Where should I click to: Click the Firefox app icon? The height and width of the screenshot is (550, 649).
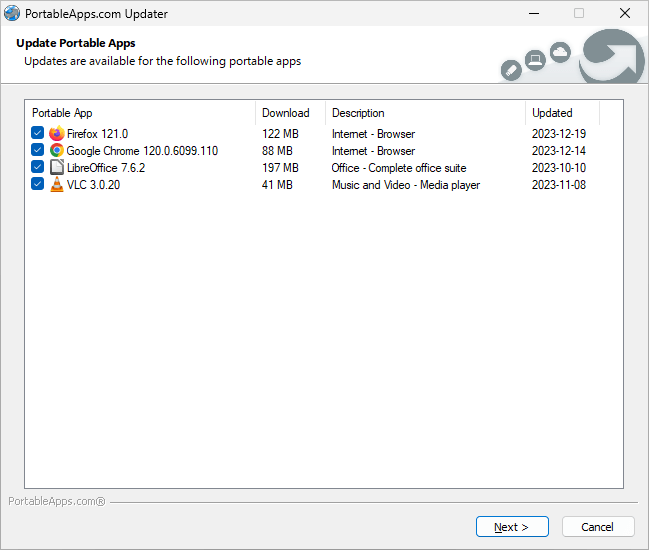point(57,133)
